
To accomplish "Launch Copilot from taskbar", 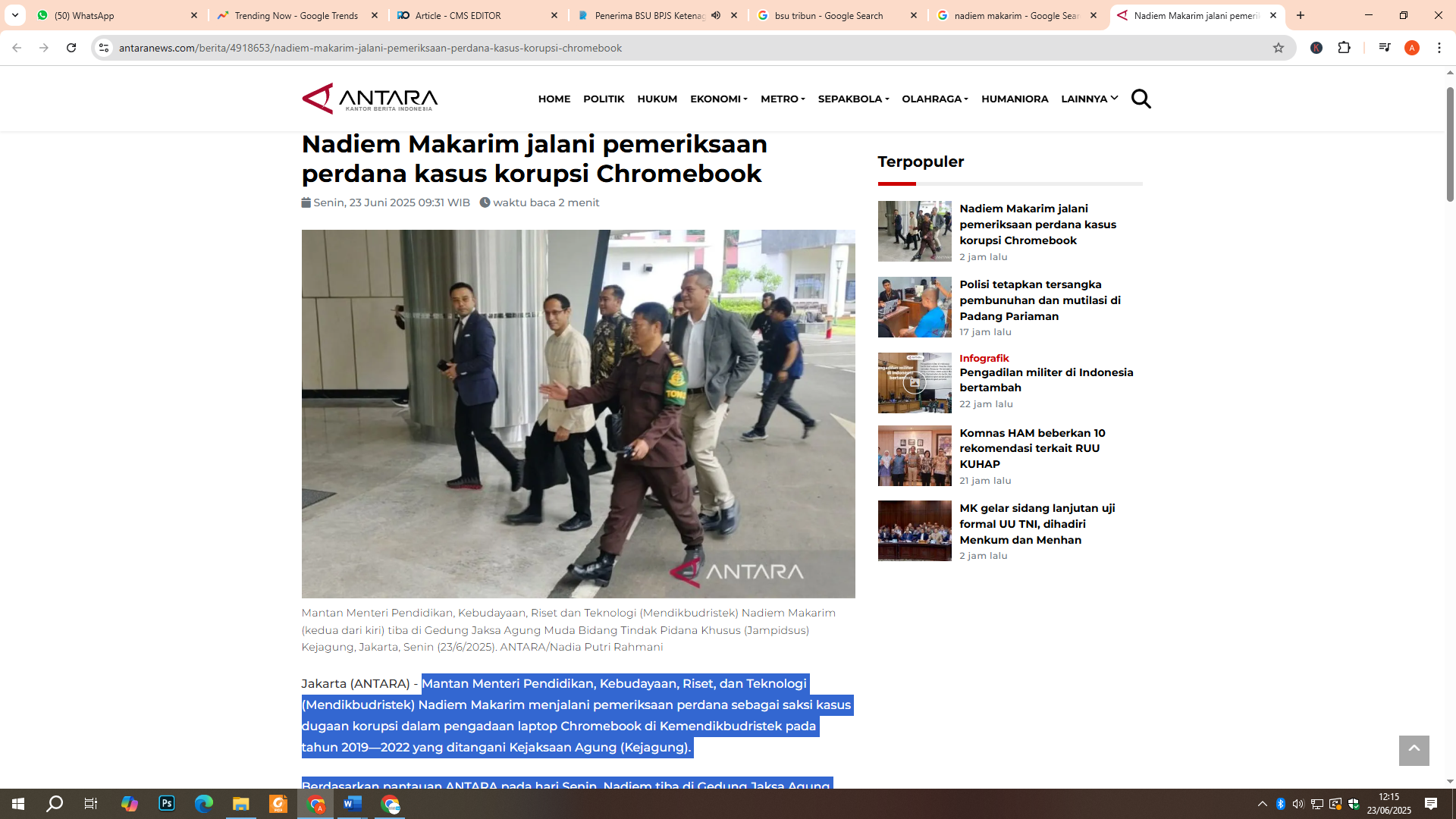I will click(x=130, y=804).
